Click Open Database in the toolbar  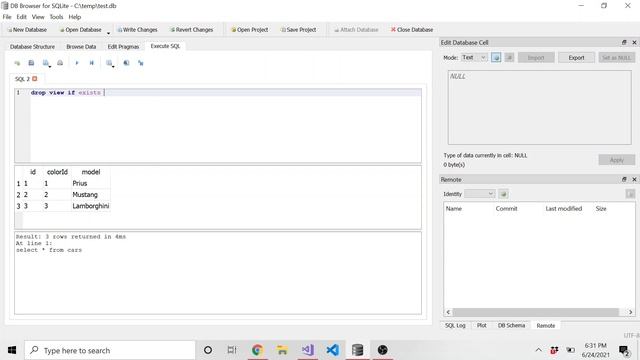81,30
